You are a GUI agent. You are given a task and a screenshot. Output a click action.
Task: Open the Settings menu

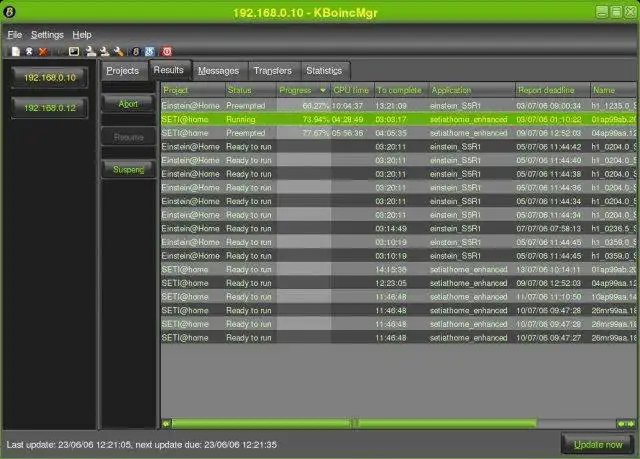(x=47, y=35)
